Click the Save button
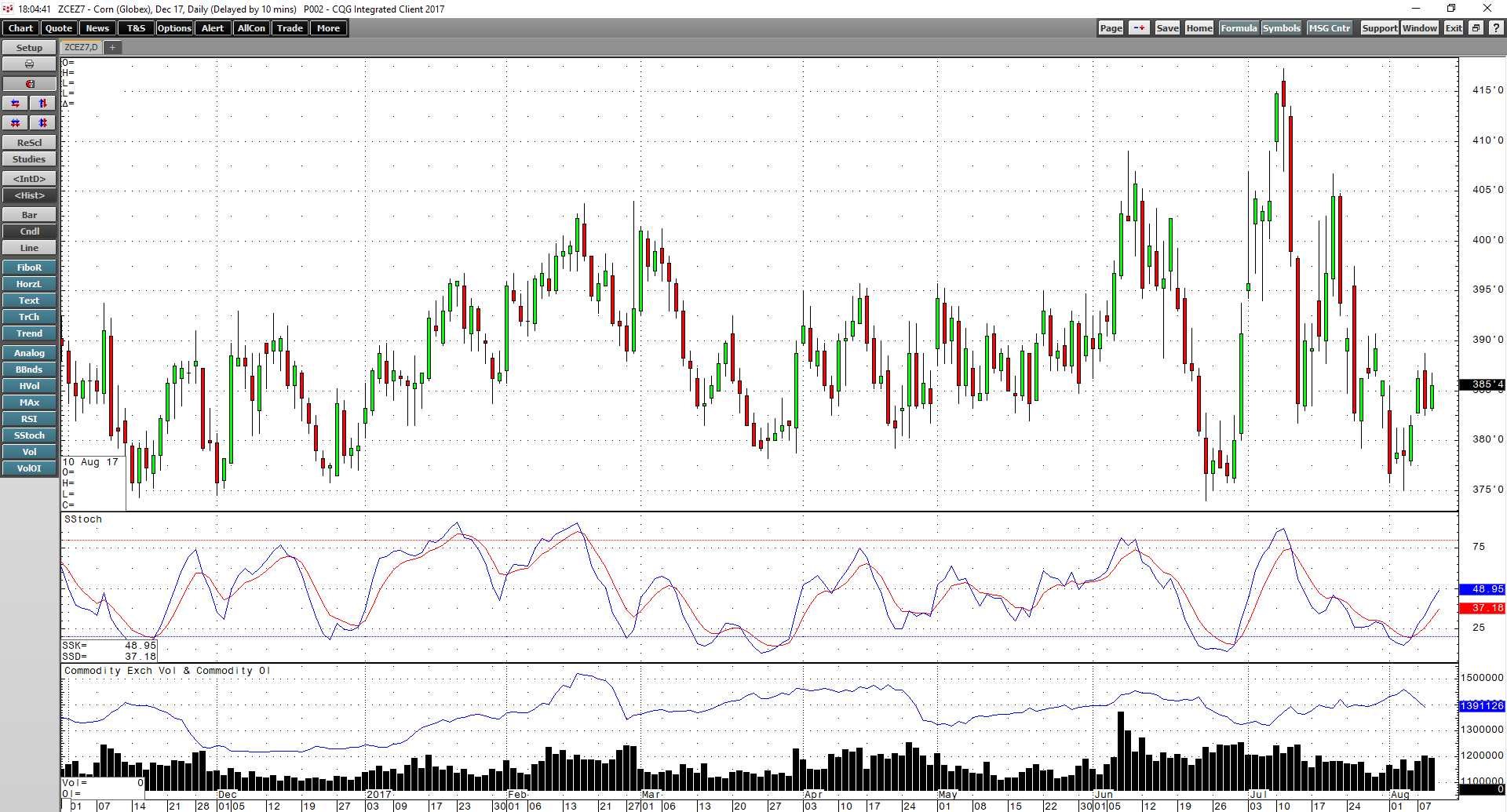 [x=1167, y=28]
